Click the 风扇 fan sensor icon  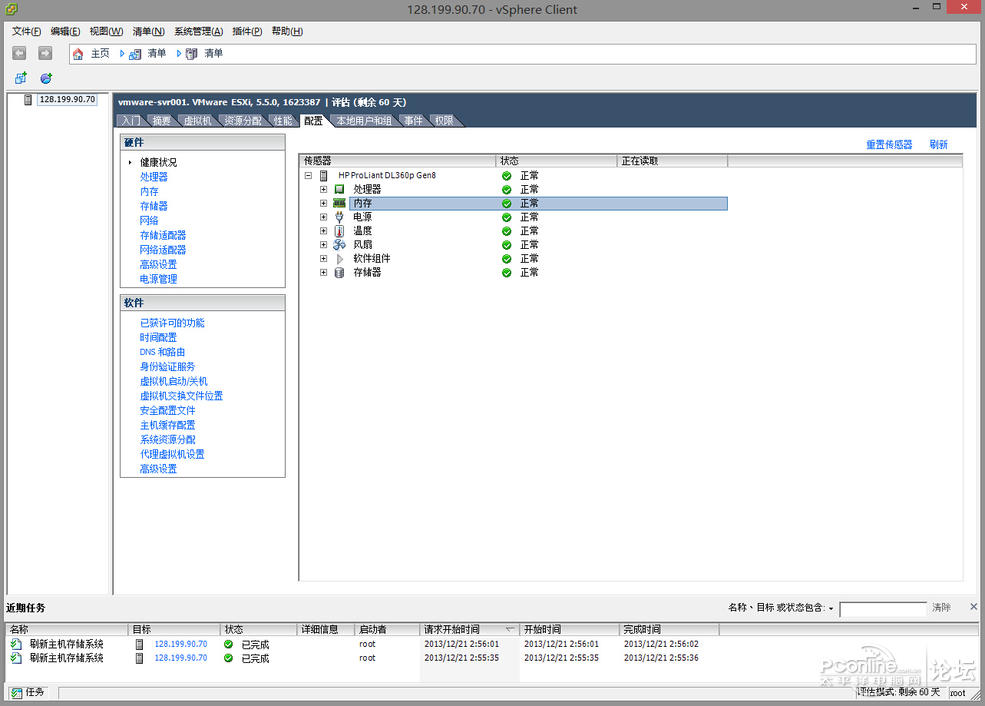click(339, 245)
